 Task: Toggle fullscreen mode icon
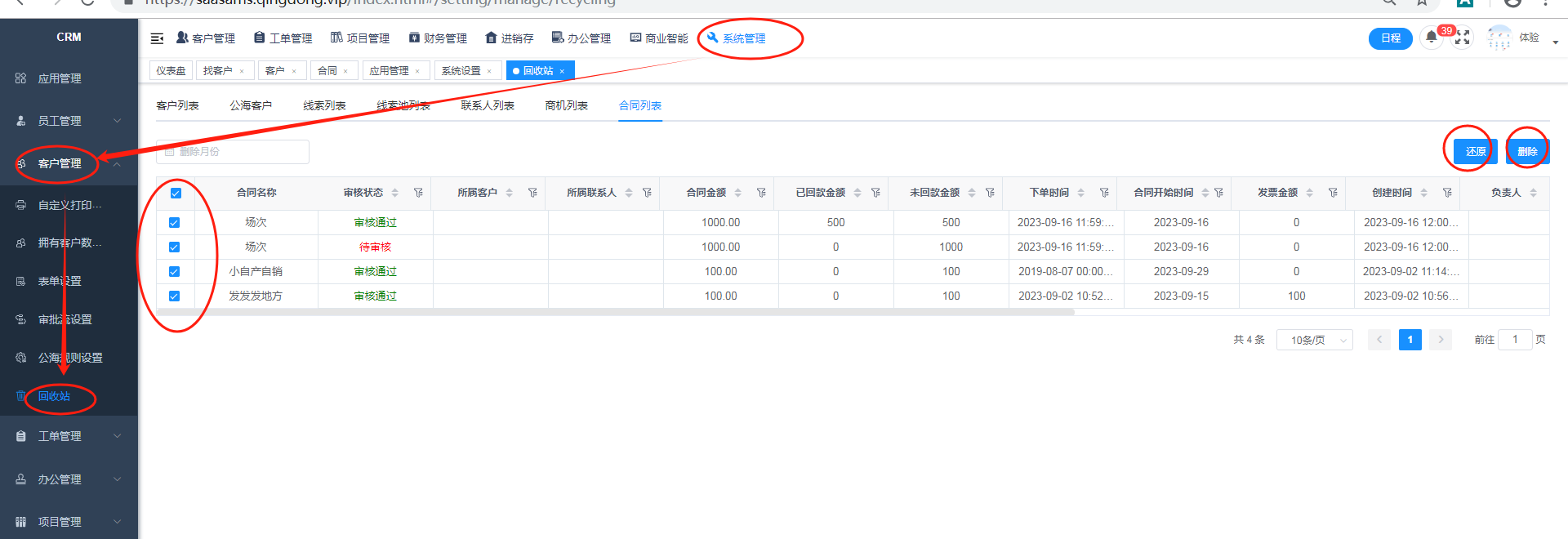[x=1463, y=38]
